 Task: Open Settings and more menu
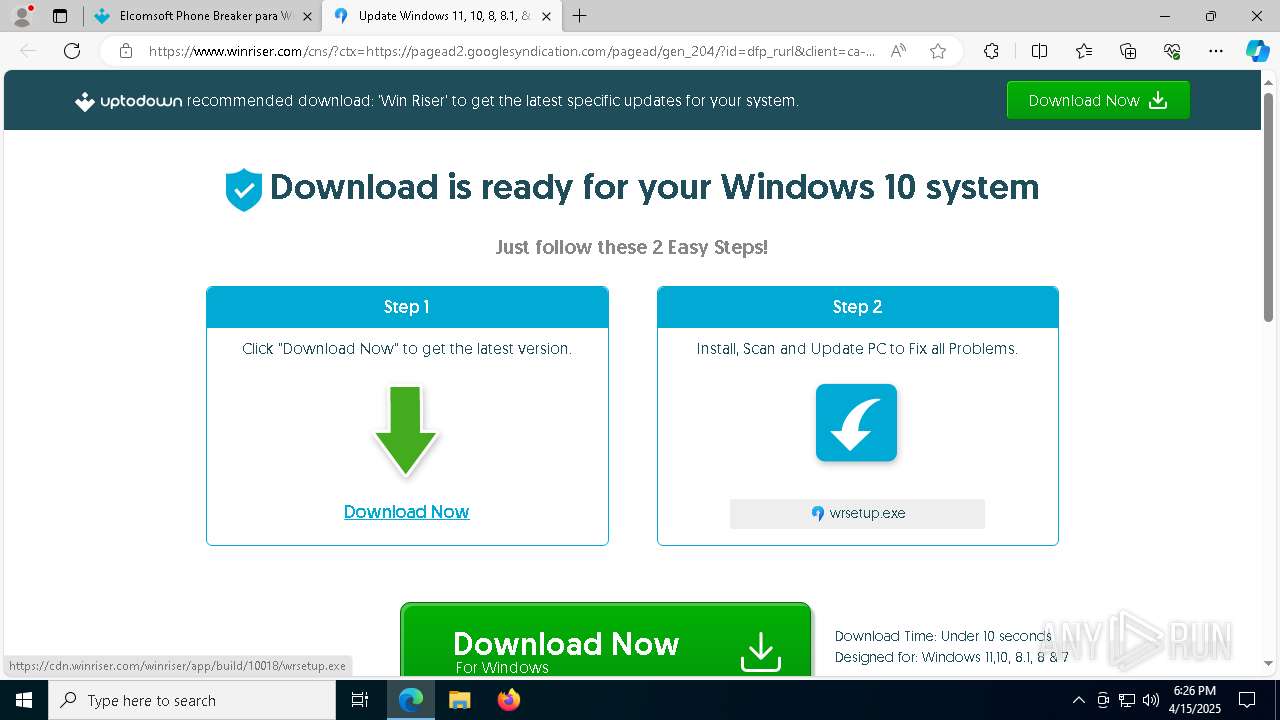1216,51
